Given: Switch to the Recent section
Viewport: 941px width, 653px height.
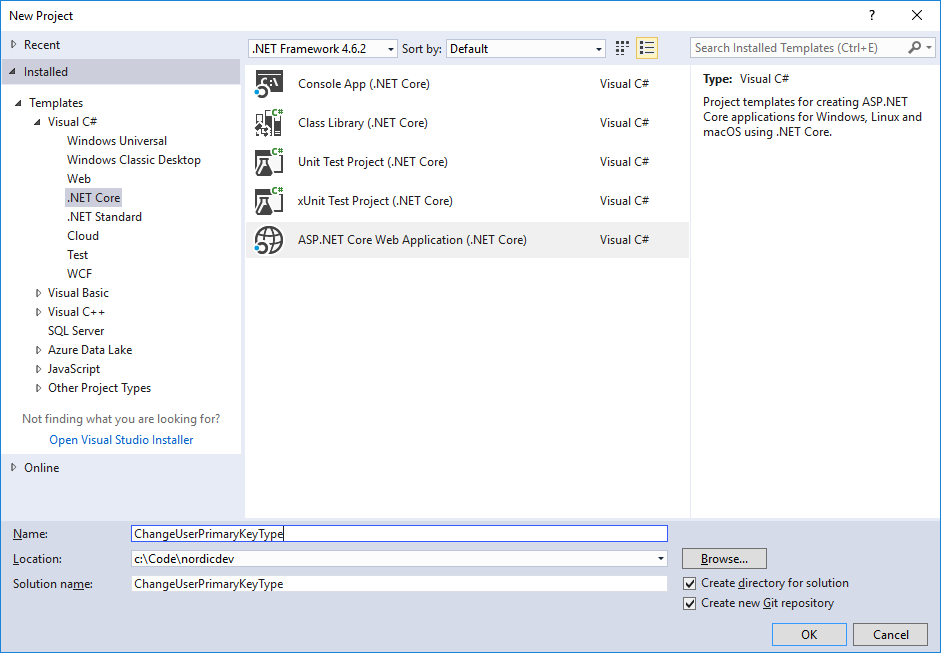Looking at the screenshot, I should coord(45,44).
